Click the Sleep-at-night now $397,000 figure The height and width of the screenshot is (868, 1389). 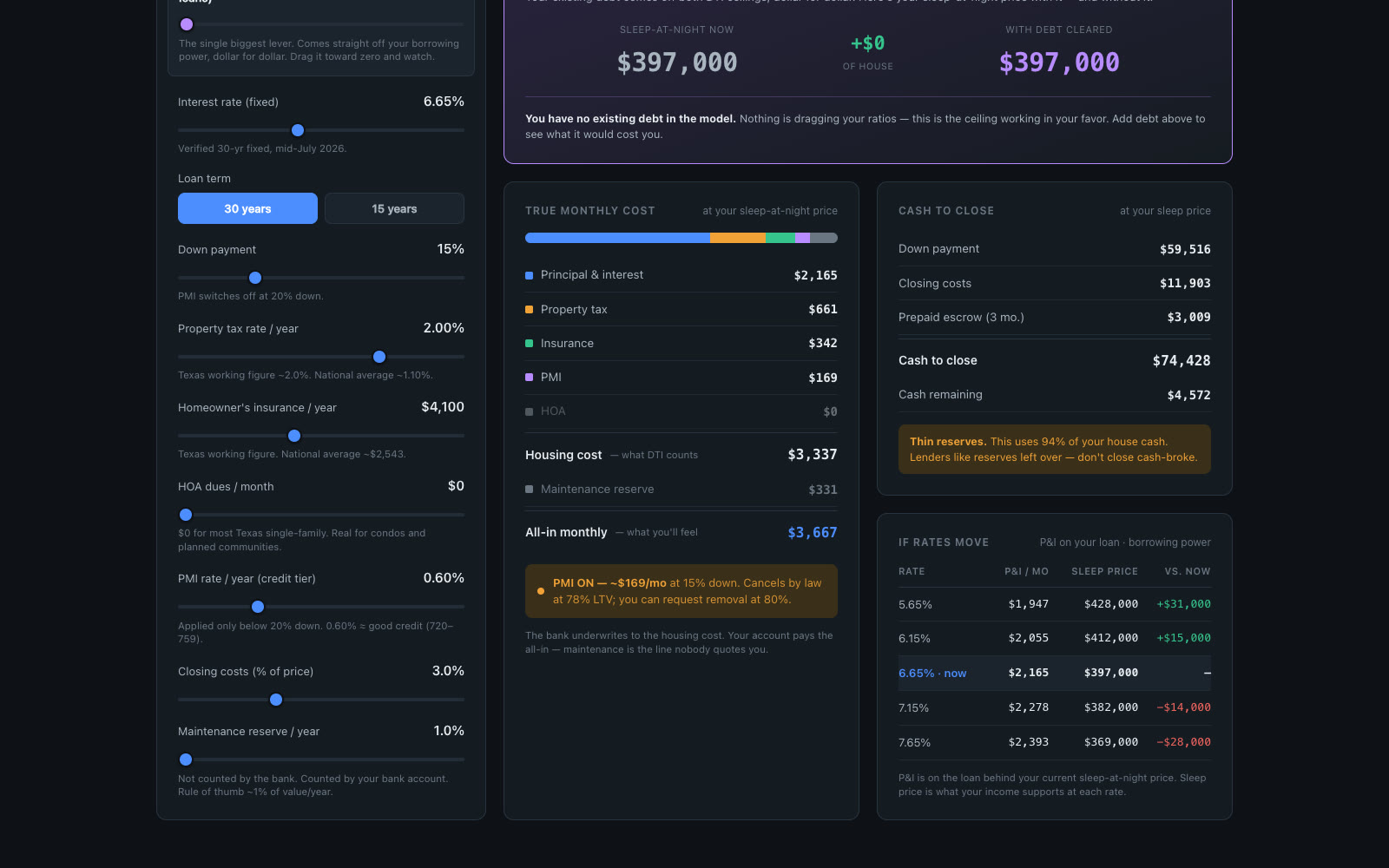click(677, 62)
